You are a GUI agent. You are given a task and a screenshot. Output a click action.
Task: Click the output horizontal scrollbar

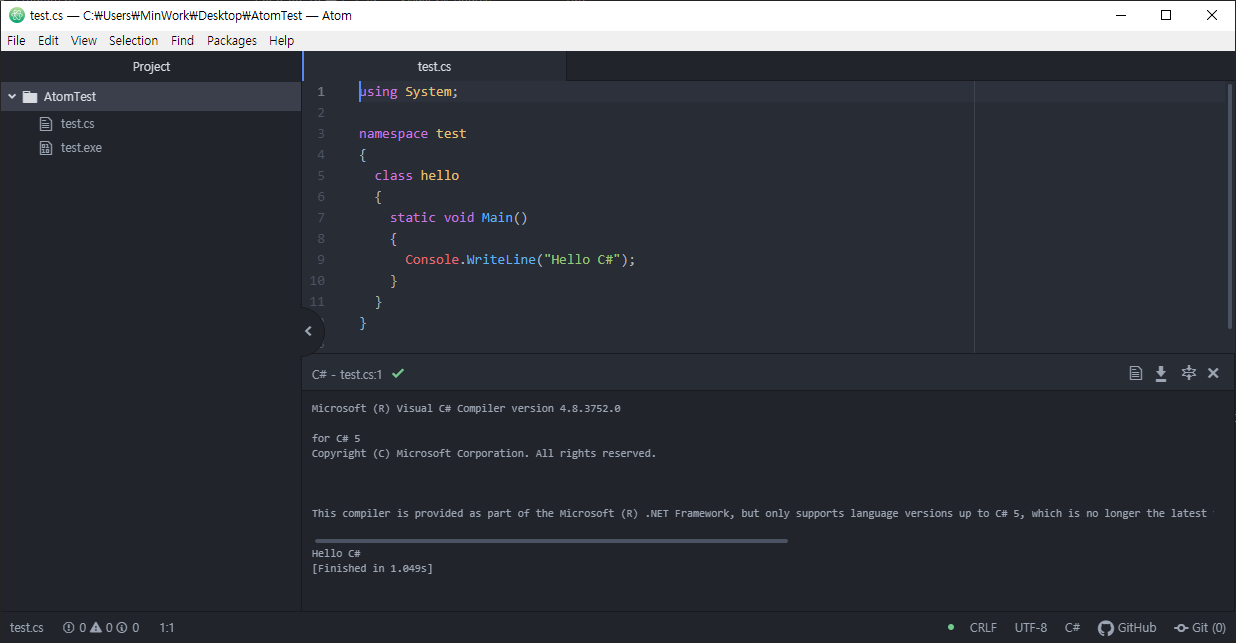(x=551, y=541)
